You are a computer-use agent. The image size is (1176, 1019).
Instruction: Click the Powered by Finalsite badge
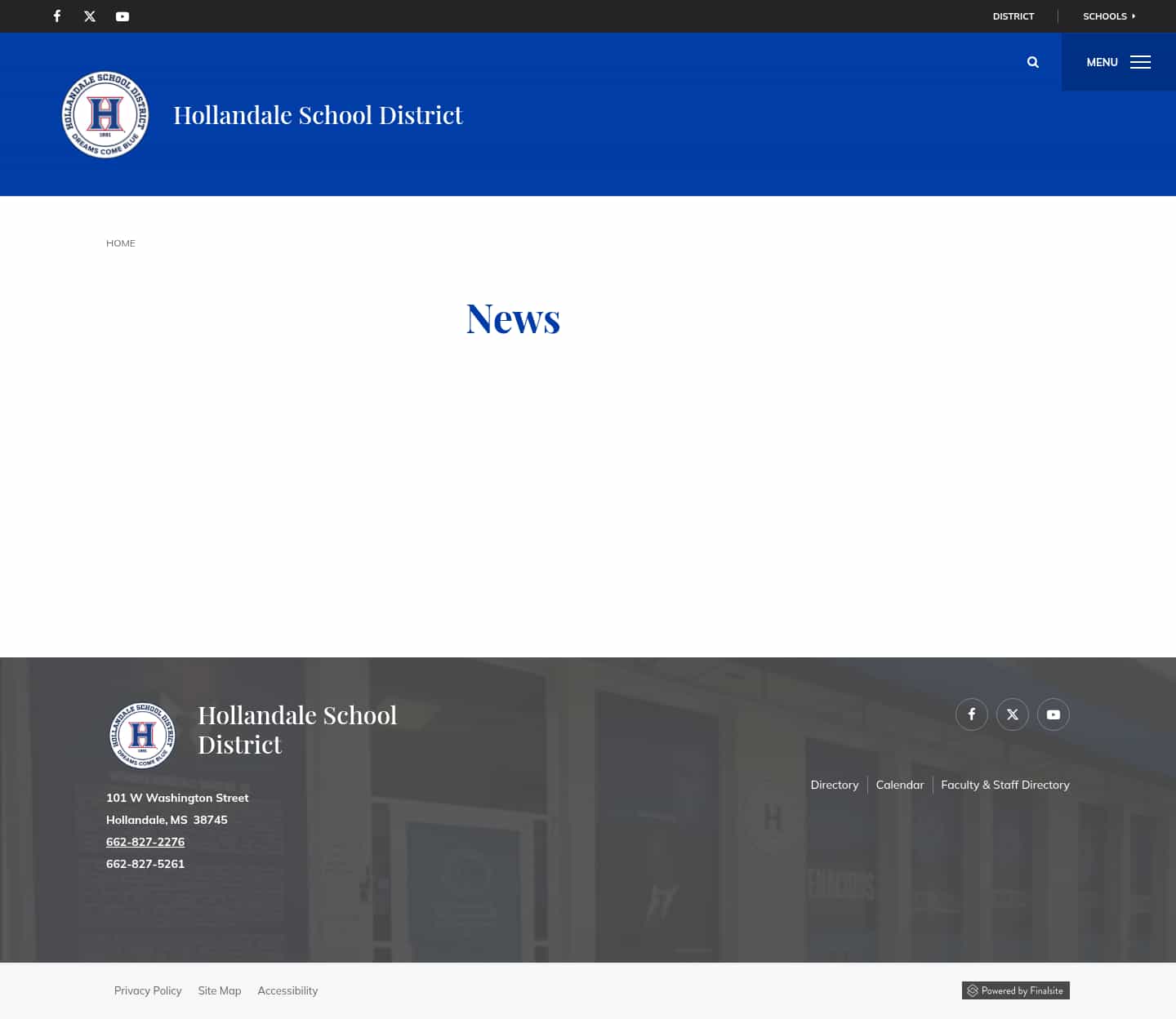tap(1015, 990)
